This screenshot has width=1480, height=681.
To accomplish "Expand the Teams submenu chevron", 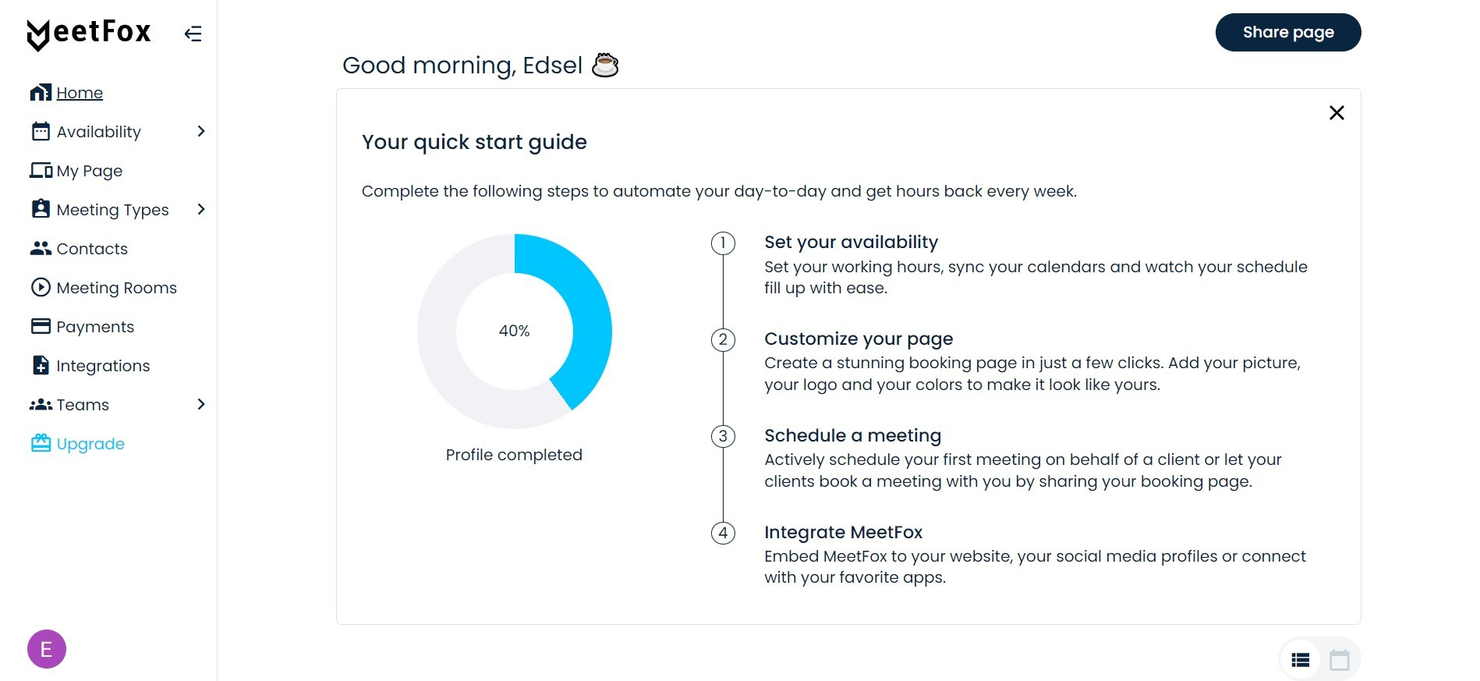I will [x=200, y=404].
